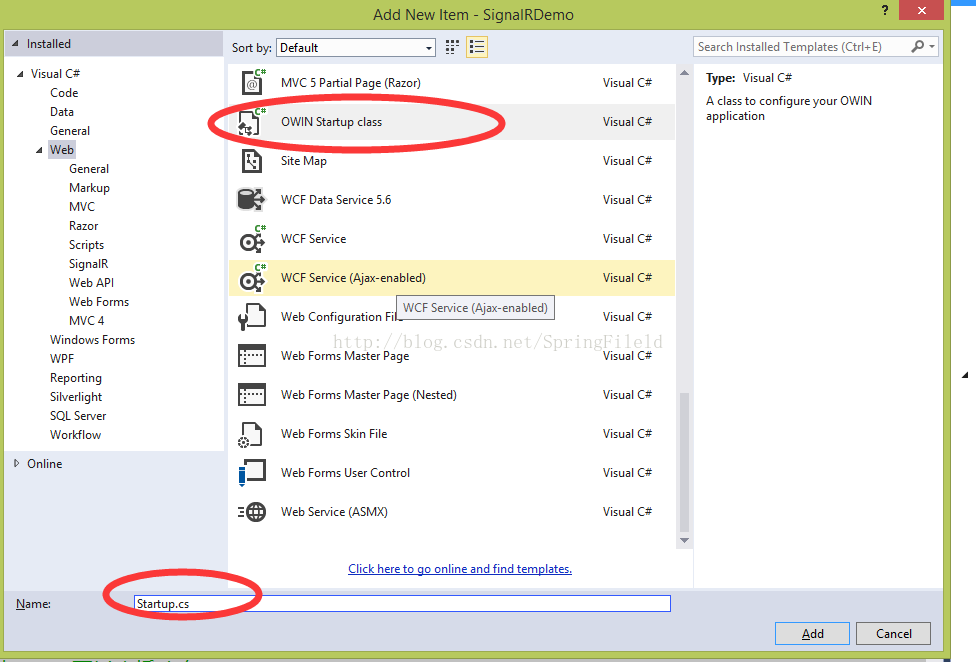Click the MVC 5 Partial Page template icon
The image size is (976, 662).
click(252, 82)
